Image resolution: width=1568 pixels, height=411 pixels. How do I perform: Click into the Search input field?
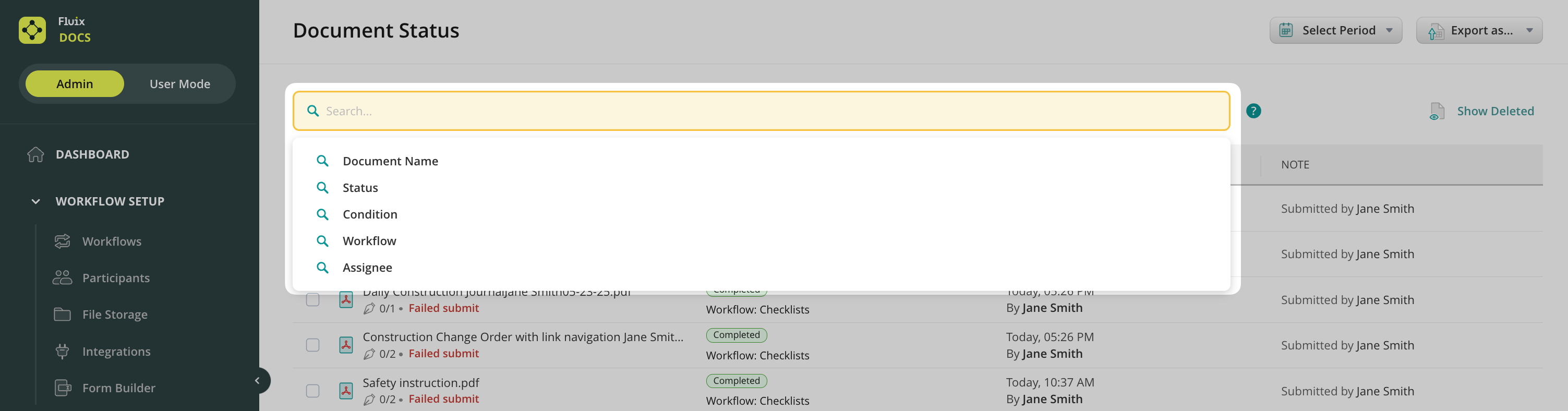pos(761,111)
